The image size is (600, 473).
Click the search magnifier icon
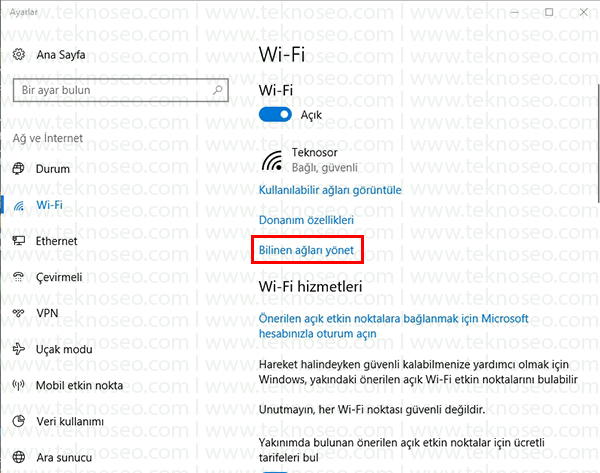tap(218, 90)
